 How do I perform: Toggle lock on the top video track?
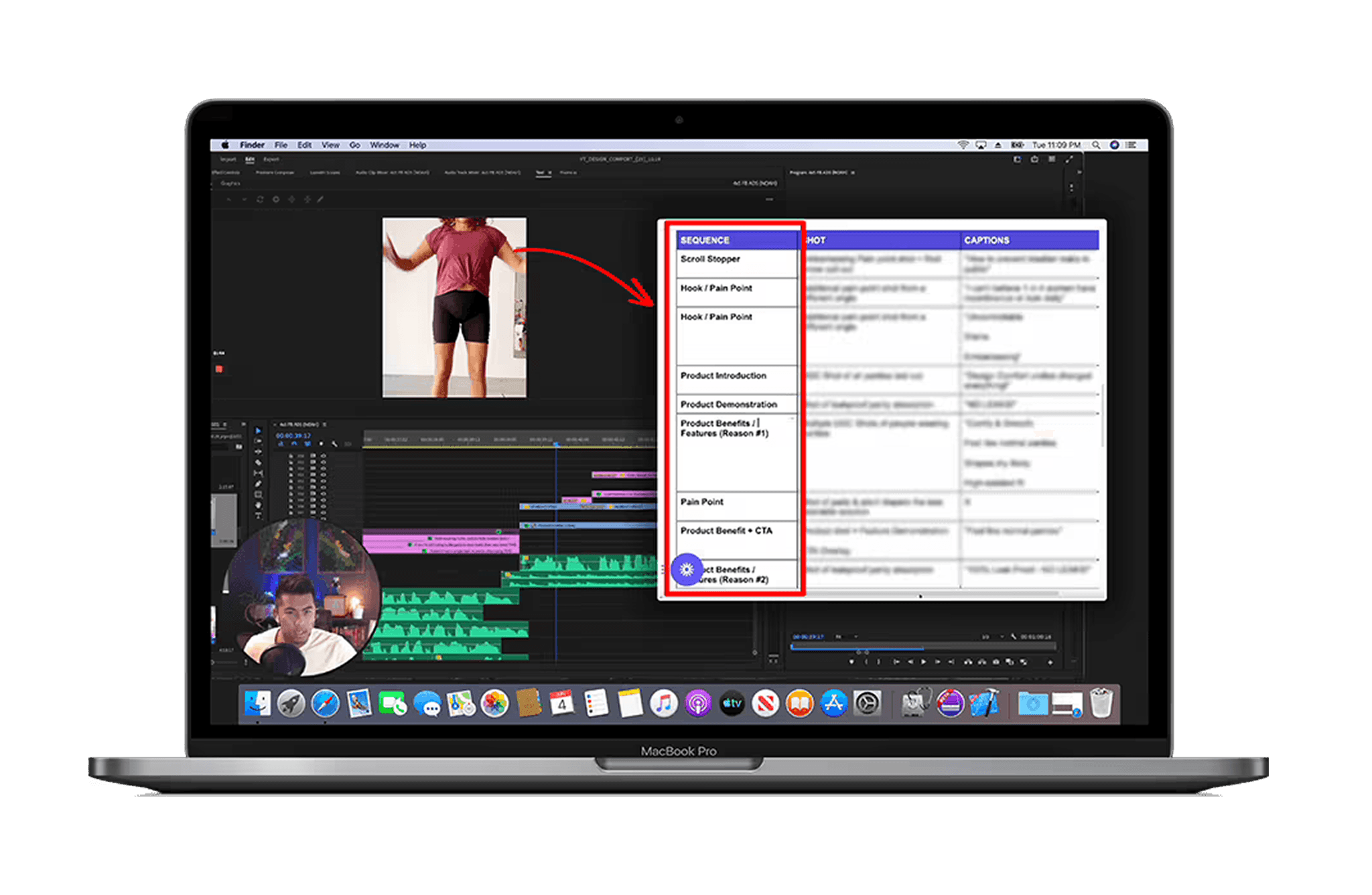pos(291,456)
